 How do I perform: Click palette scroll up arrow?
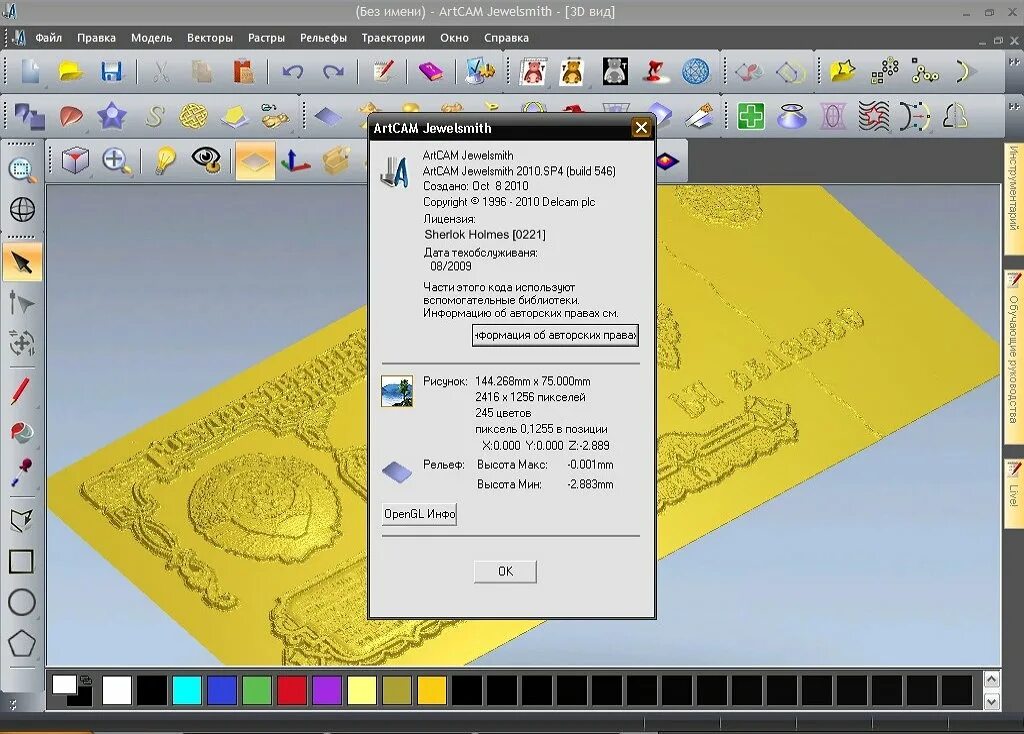coord(991,679)
